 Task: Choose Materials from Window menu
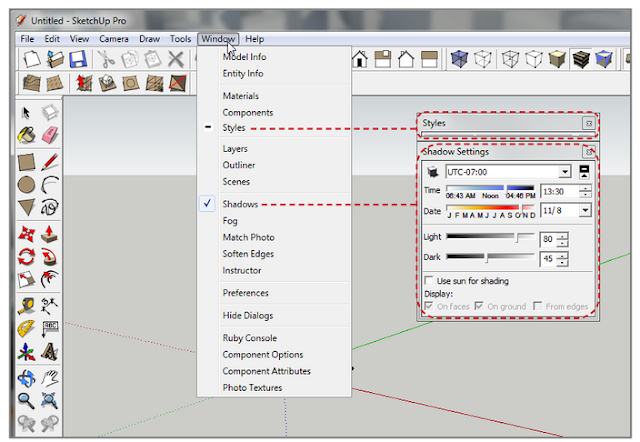tap(241, 96)
